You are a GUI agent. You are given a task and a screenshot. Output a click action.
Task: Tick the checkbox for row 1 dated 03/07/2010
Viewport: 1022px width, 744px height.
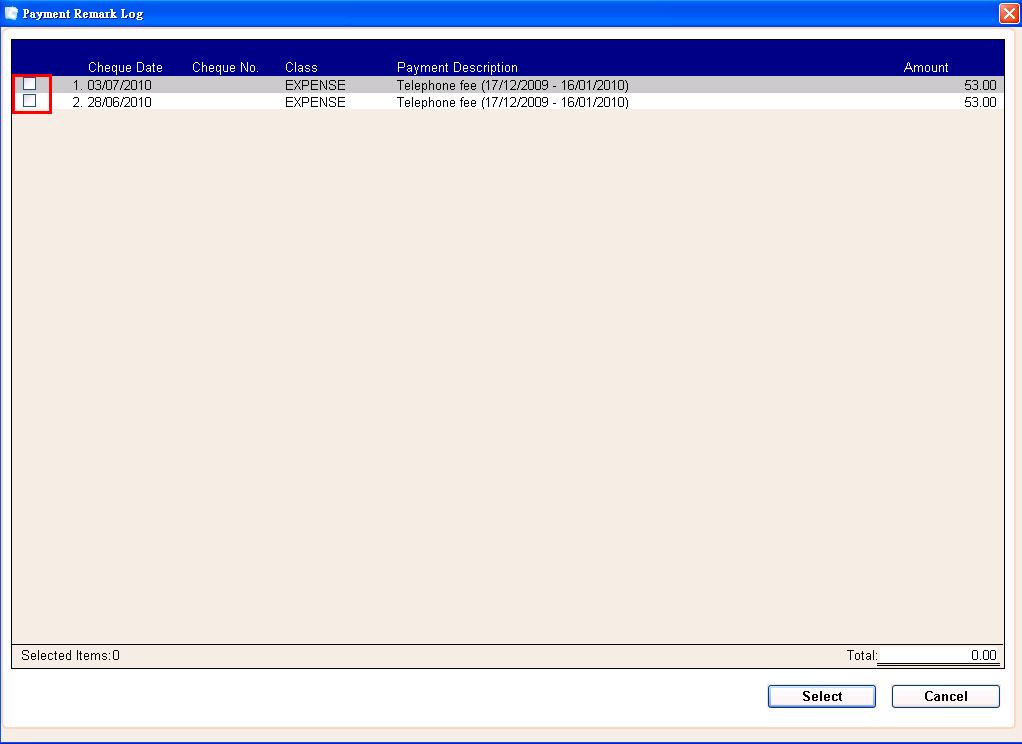pos(29,83)
